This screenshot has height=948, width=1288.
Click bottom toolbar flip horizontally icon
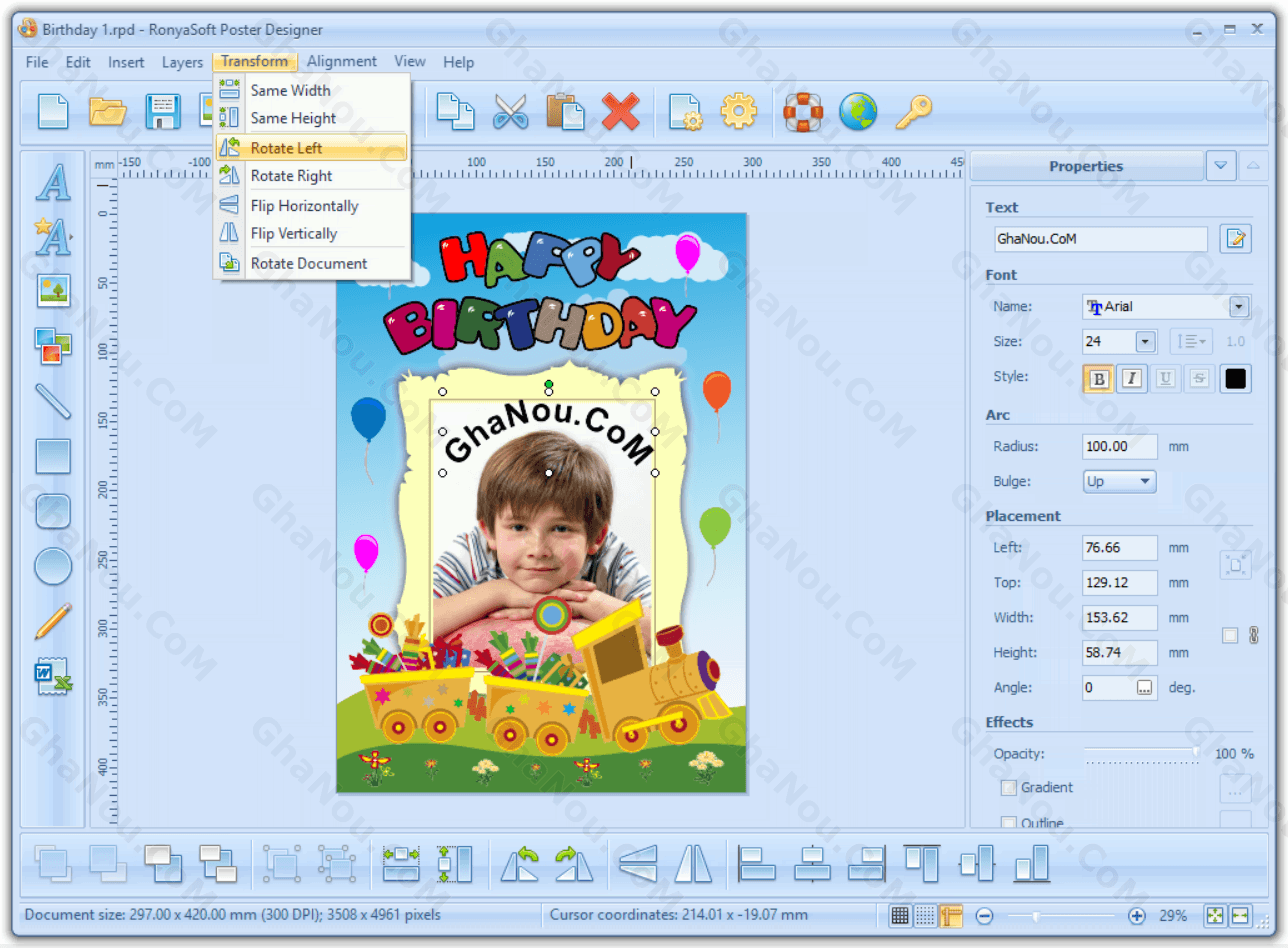tap(638, 863)
